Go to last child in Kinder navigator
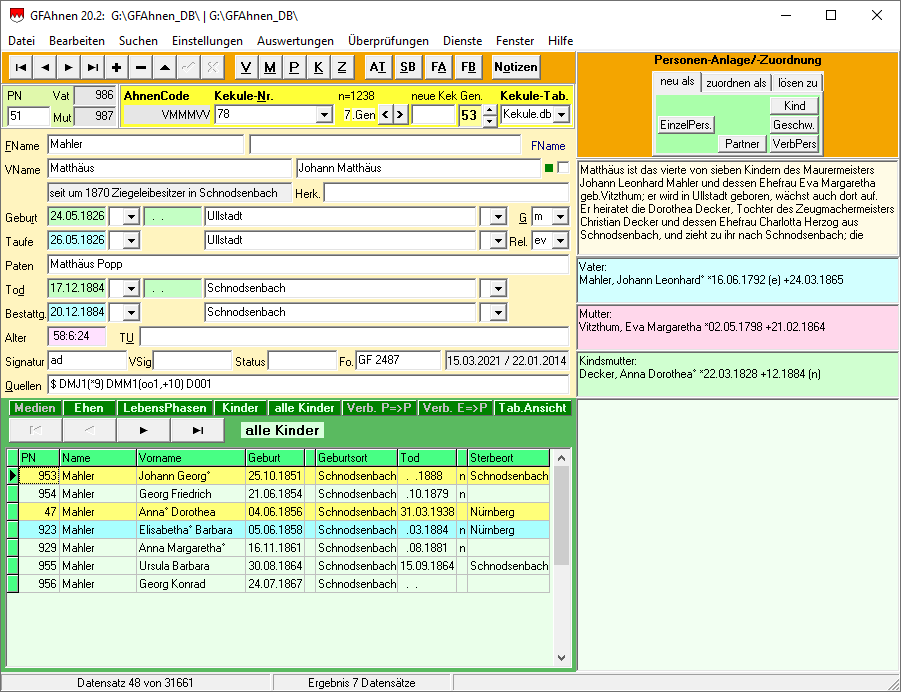Viewport: 901px width, 692px height. click(197, 430)
